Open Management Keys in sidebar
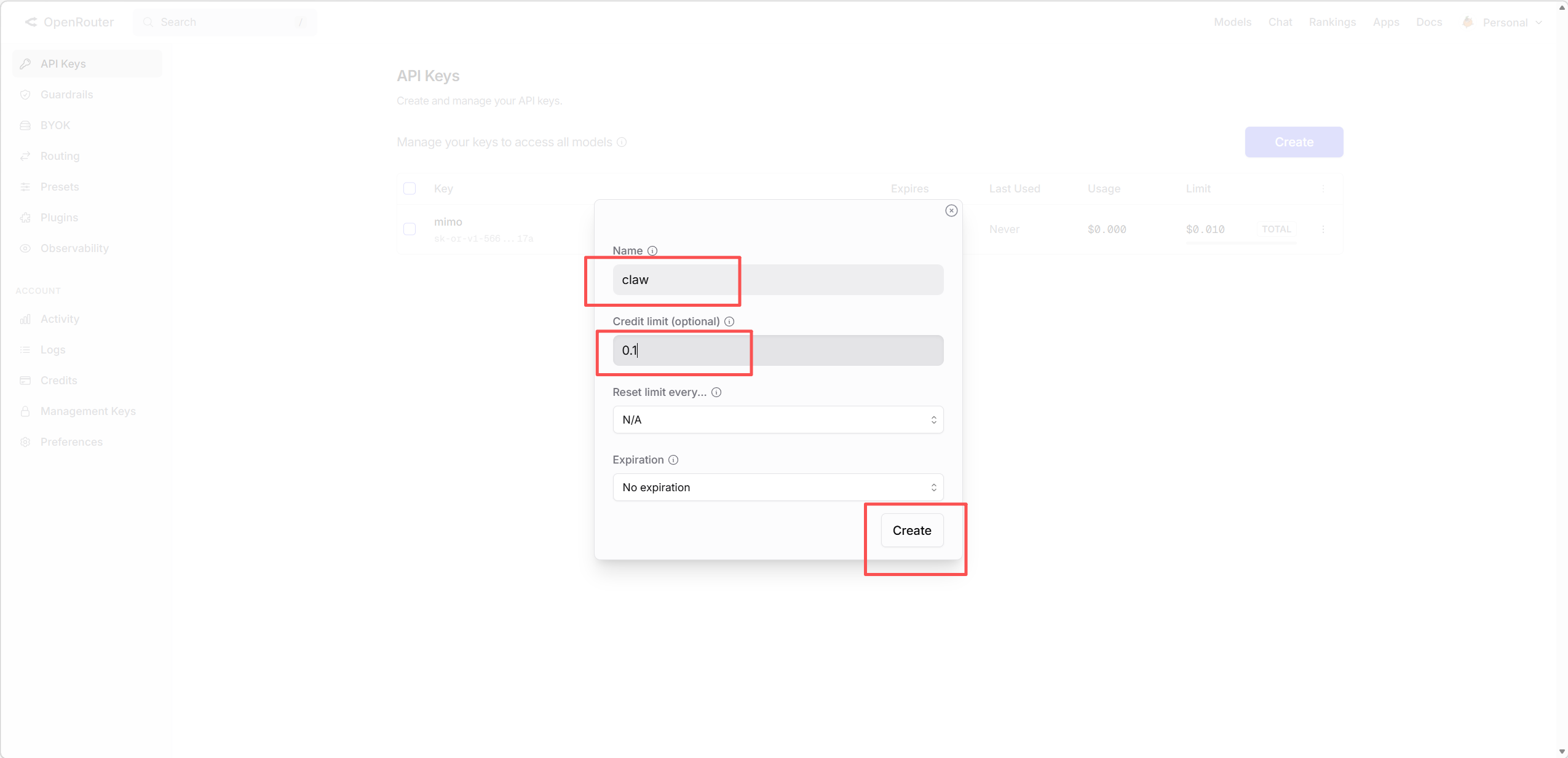 tap(88, 411)
